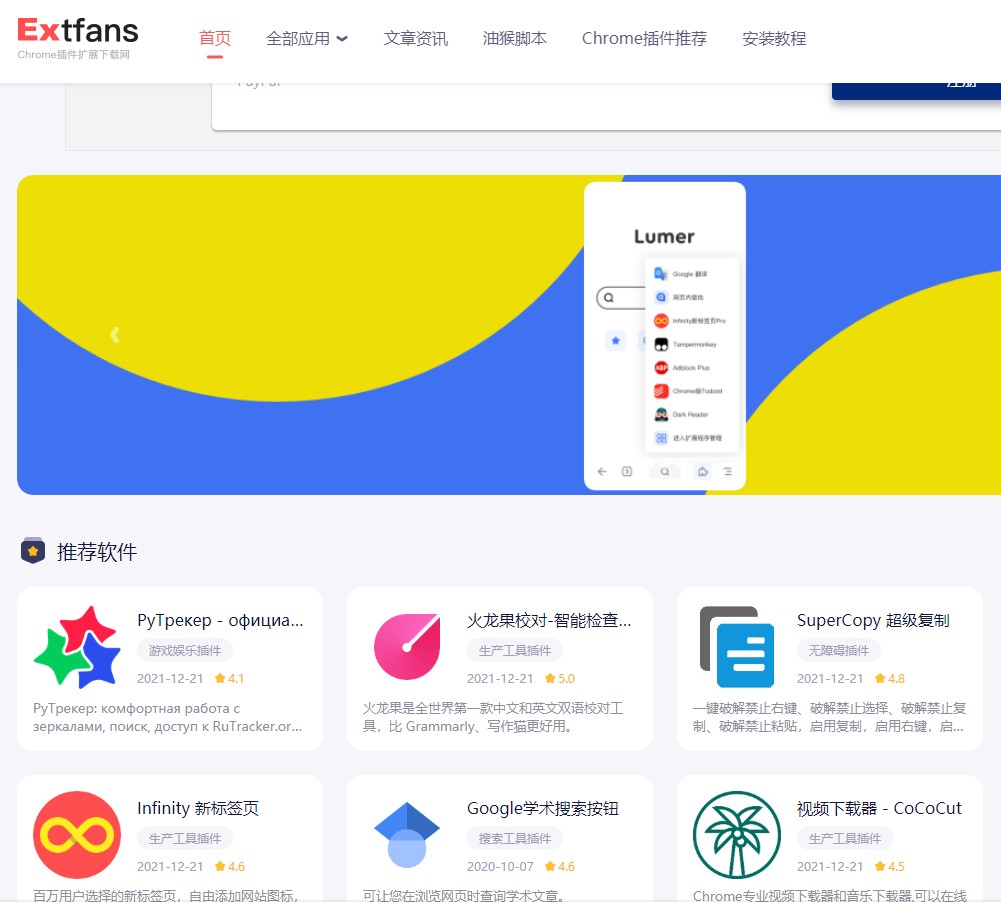Click the РуТрекер: комфортная работа description
Image resolution: width=1001 pixels, height=902 pixels.
click(168, 717)
